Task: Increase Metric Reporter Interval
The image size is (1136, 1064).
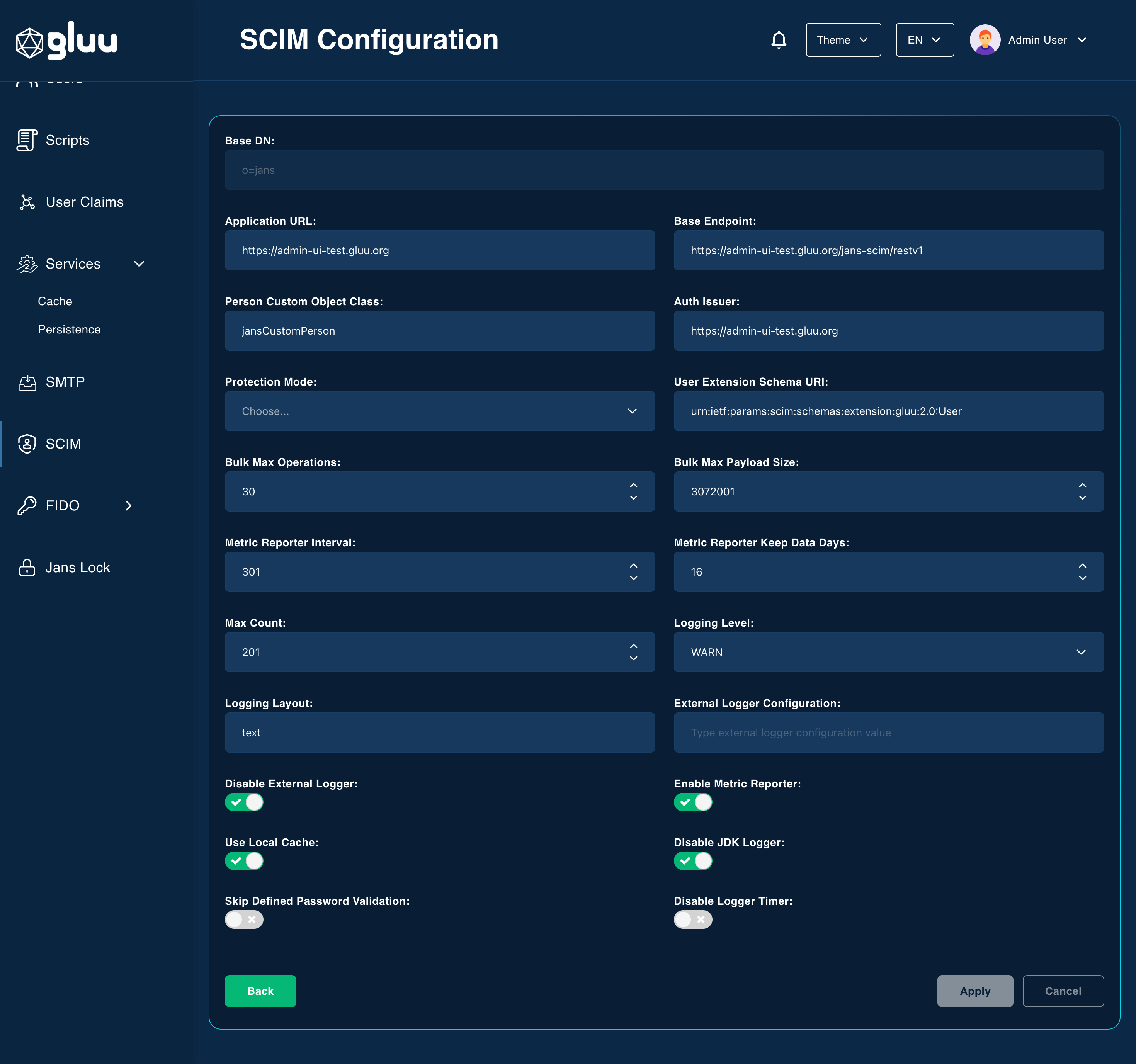Action: (x=633, y=566)
